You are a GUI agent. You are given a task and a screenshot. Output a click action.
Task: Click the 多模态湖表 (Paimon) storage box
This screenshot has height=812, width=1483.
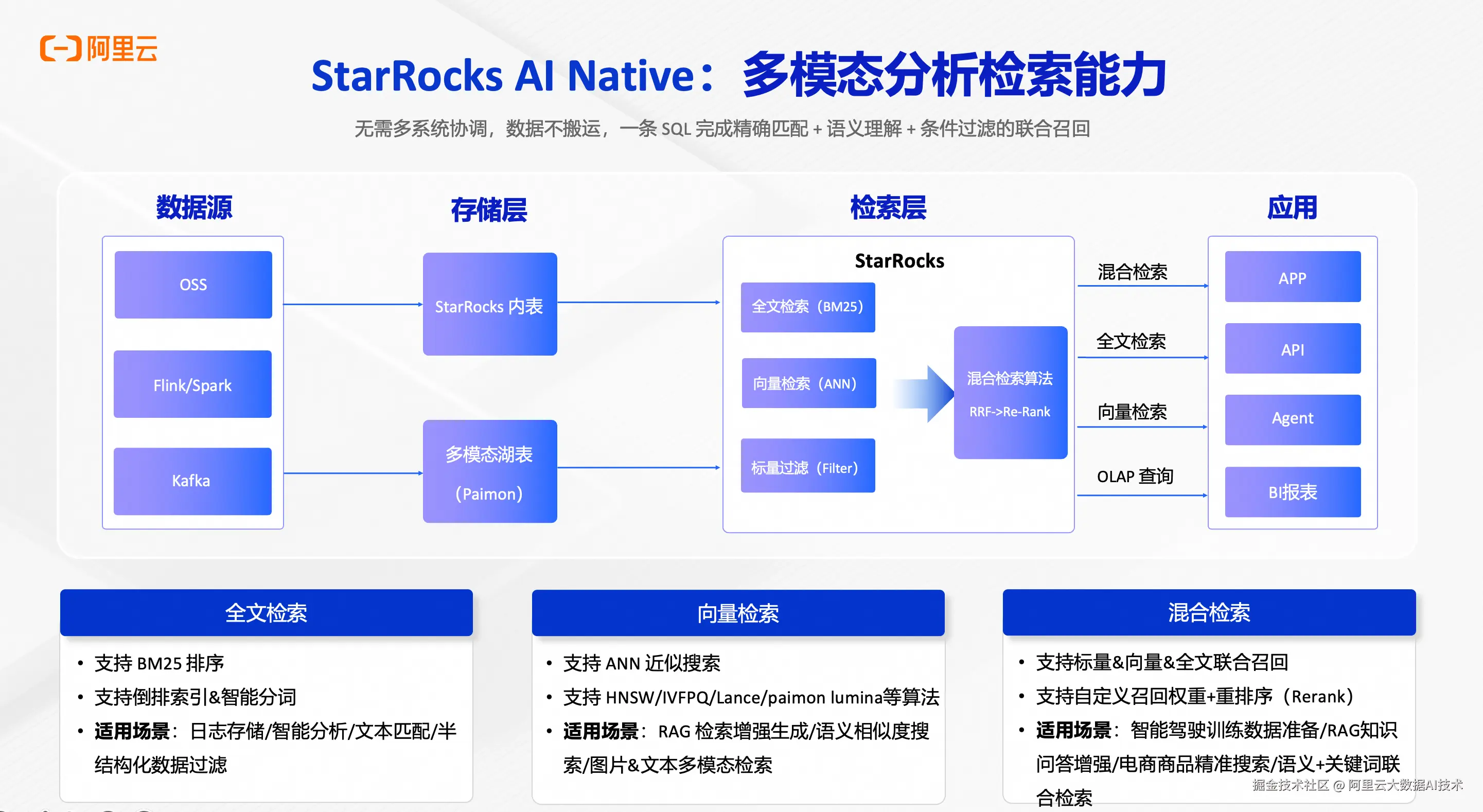point(490,471)
